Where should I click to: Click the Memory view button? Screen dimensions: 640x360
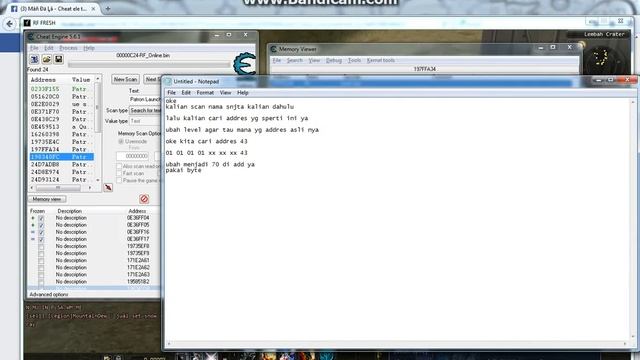pyautogui.click(x=47, y=199)
